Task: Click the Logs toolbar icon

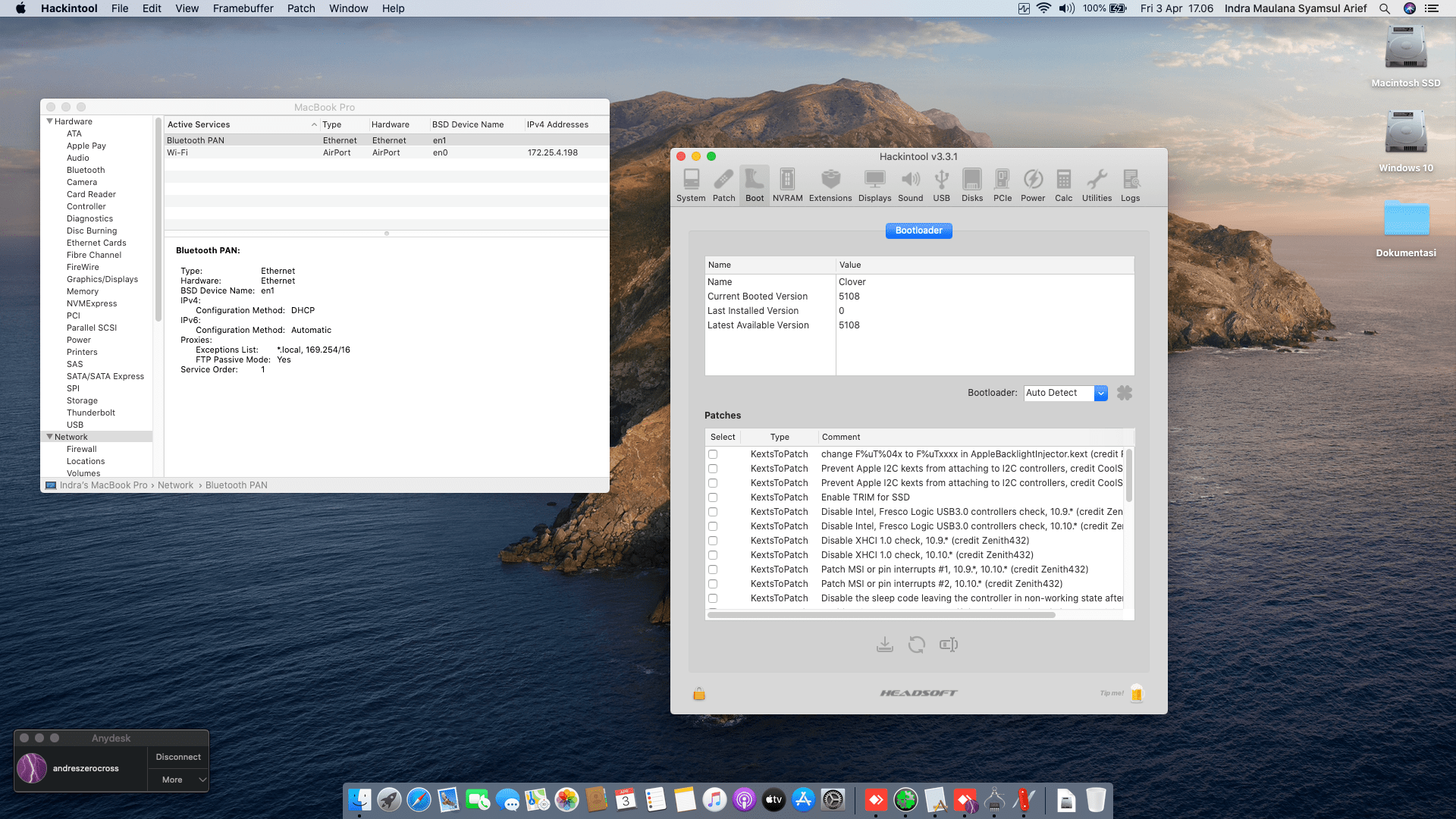Action: 1130,185
